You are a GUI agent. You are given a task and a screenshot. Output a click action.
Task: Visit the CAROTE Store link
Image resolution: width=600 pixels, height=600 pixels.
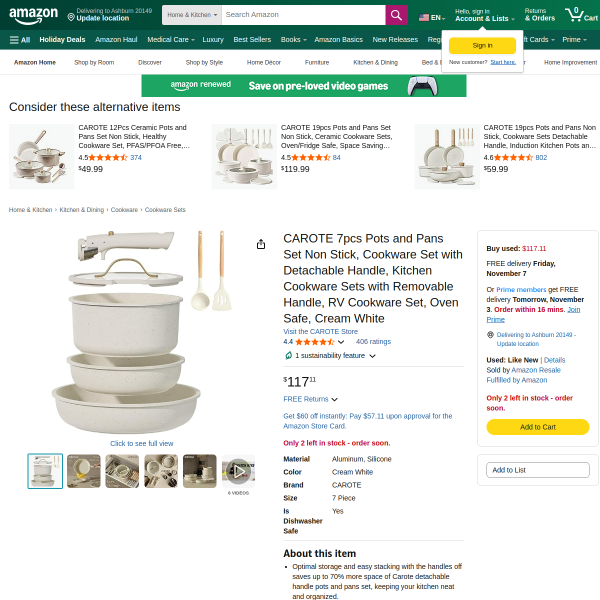coord(321,332)
